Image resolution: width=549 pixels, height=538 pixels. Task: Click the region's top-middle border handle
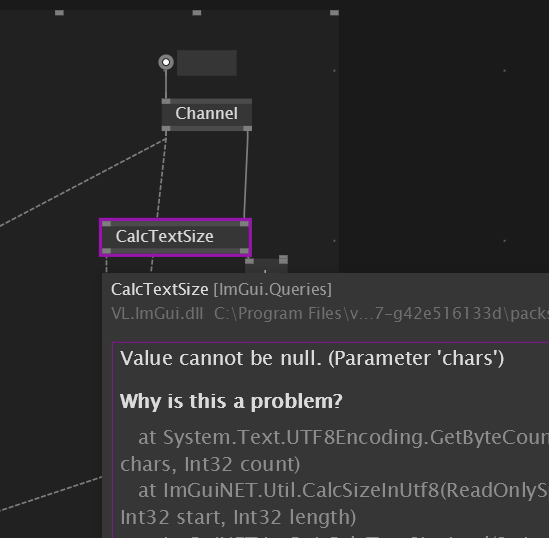(x=197, y=13)
